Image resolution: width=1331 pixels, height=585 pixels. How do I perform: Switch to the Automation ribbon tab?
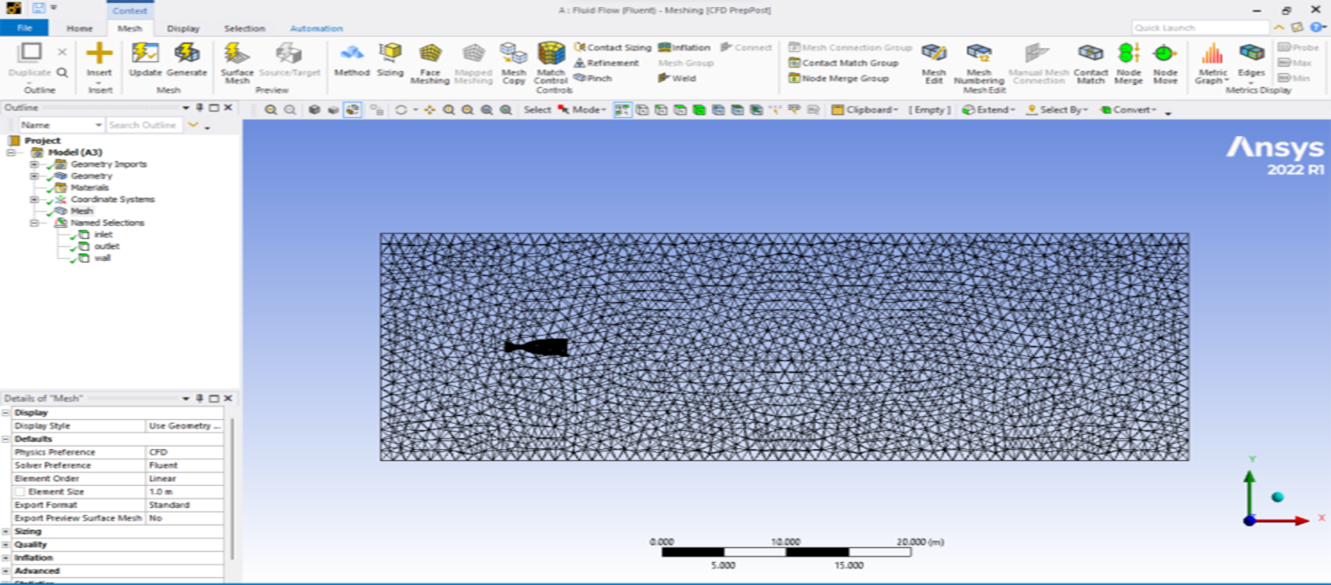tap(316, 29)
